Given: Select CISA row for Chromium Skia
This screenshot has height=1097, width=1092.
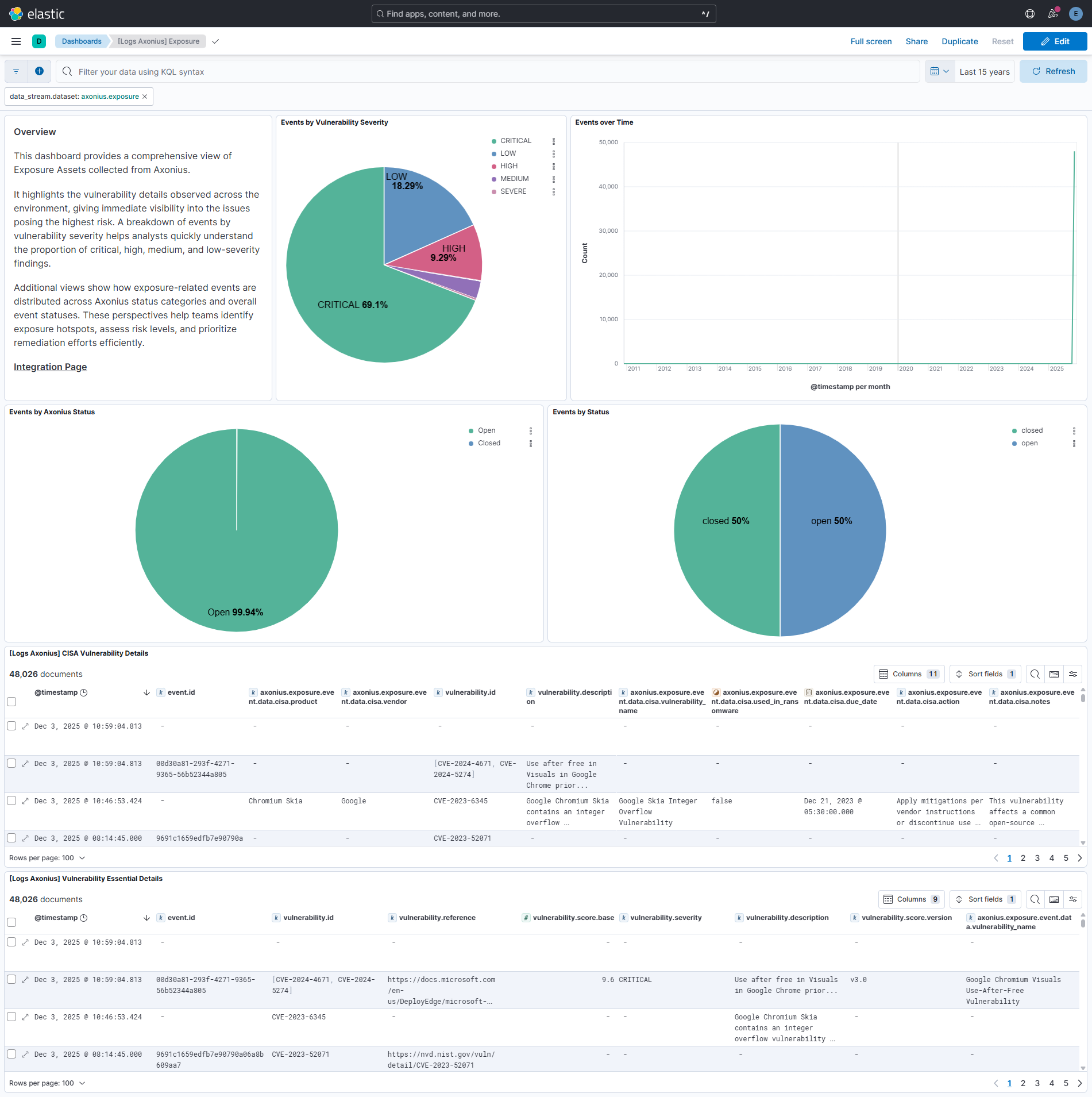Looking at the screenshot, I should tap(11, 800).
